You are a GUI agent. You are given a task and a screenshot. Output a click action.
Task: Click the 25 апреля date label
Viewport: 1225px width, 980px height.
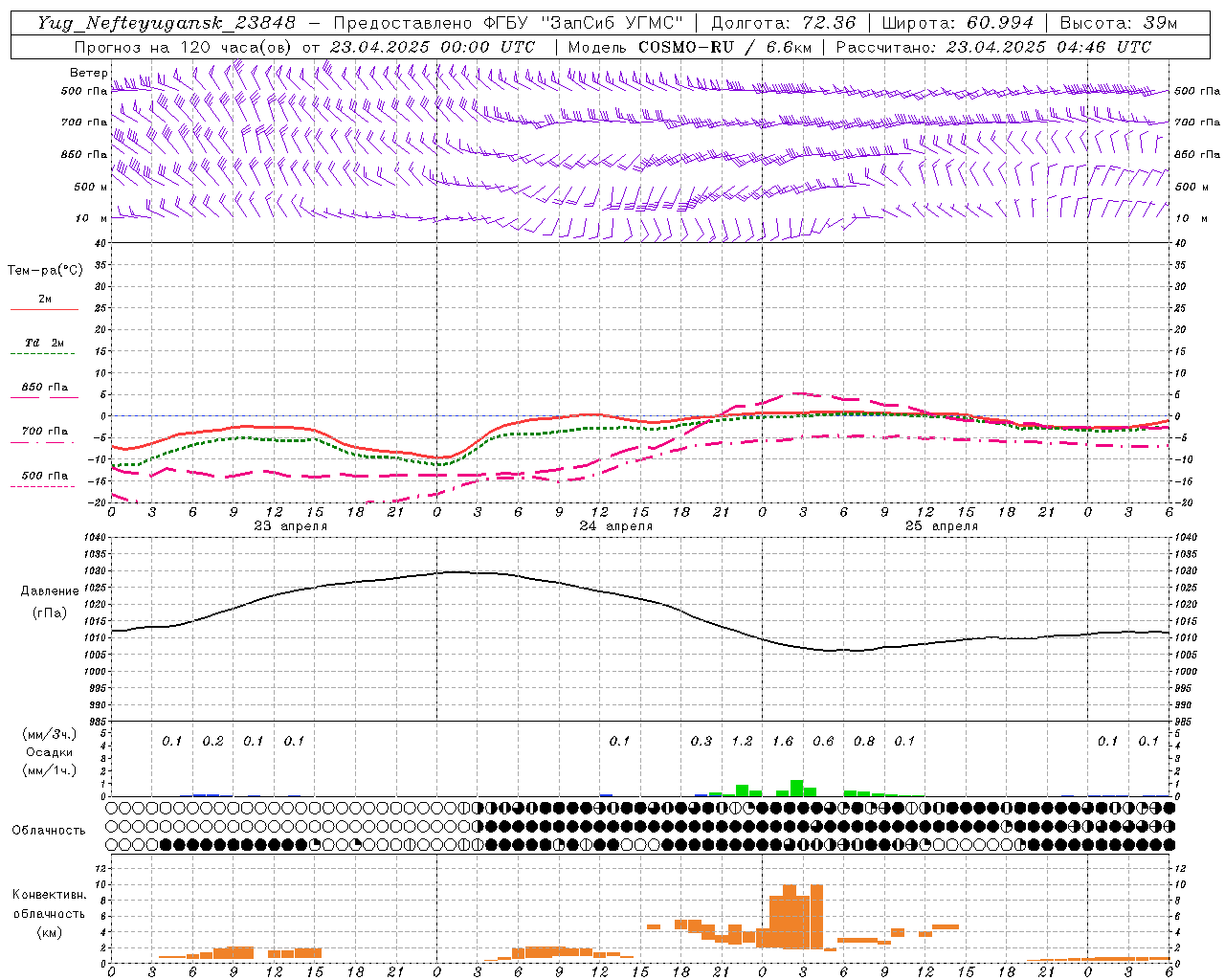coord(941,526)
